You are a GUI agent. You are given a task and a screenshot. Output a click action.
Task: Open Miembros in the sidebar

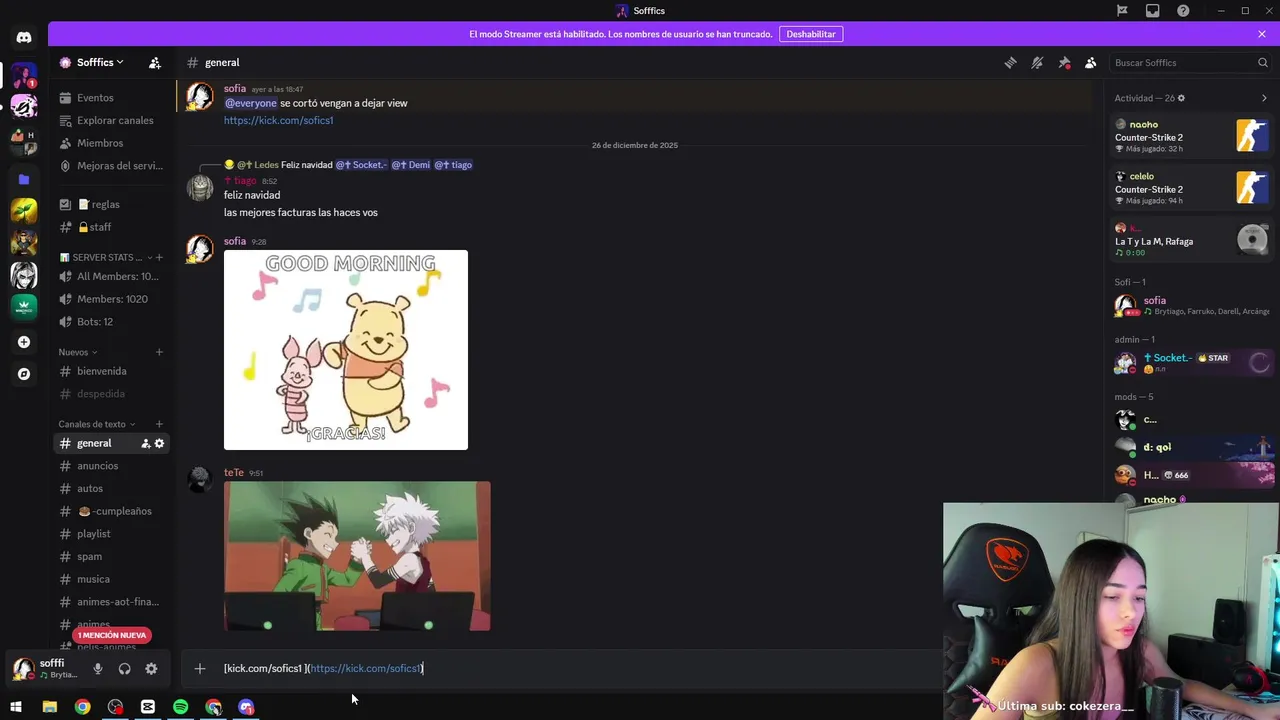110,143
